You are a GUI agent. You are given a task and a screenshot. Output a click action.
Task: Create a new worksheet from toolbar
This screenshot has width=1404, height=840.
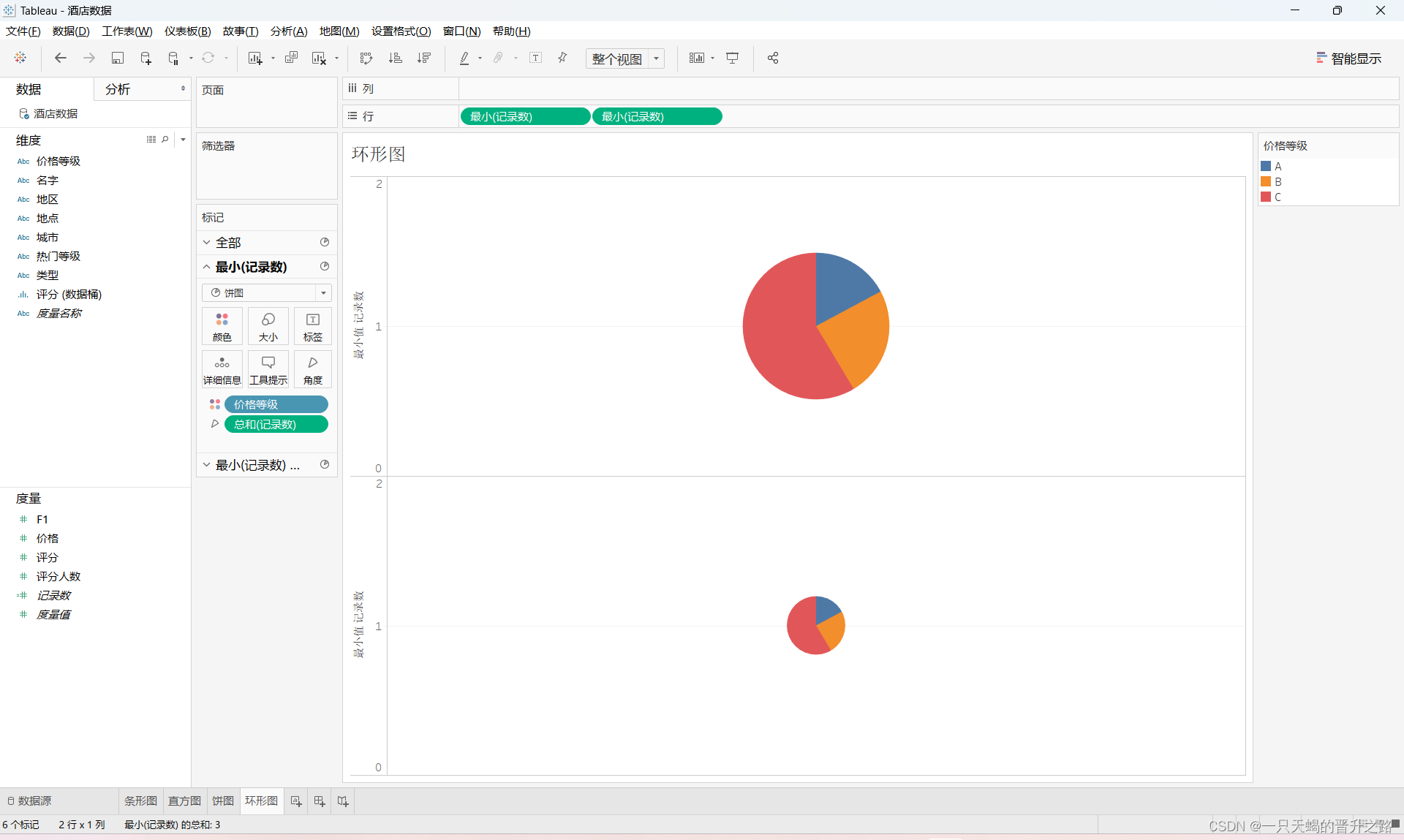click(x=254, y=58)
